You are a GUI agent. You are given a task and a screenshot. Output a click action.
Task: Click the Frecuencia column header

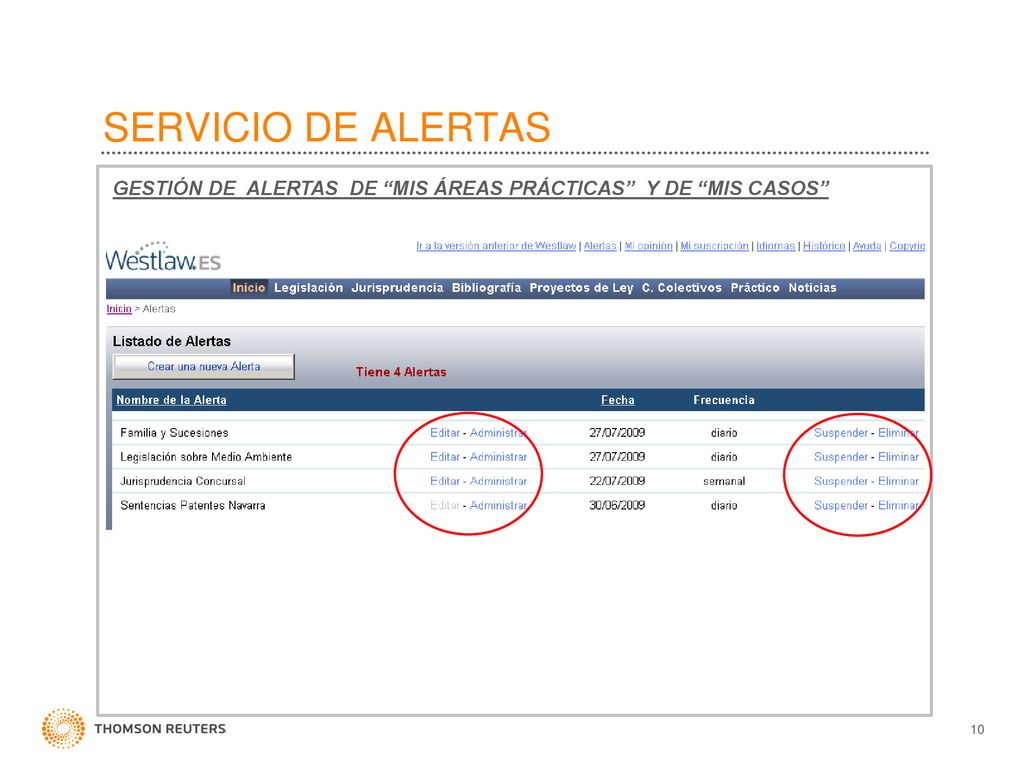(x=724, y=400)
